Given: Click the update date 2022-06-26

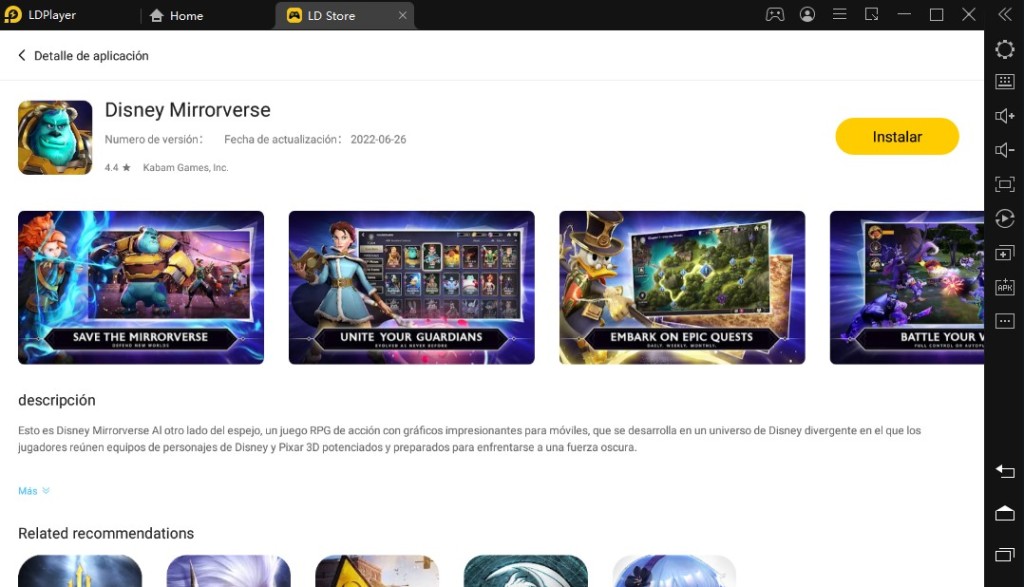Looking at the screenshot, I should coord(378,139).
